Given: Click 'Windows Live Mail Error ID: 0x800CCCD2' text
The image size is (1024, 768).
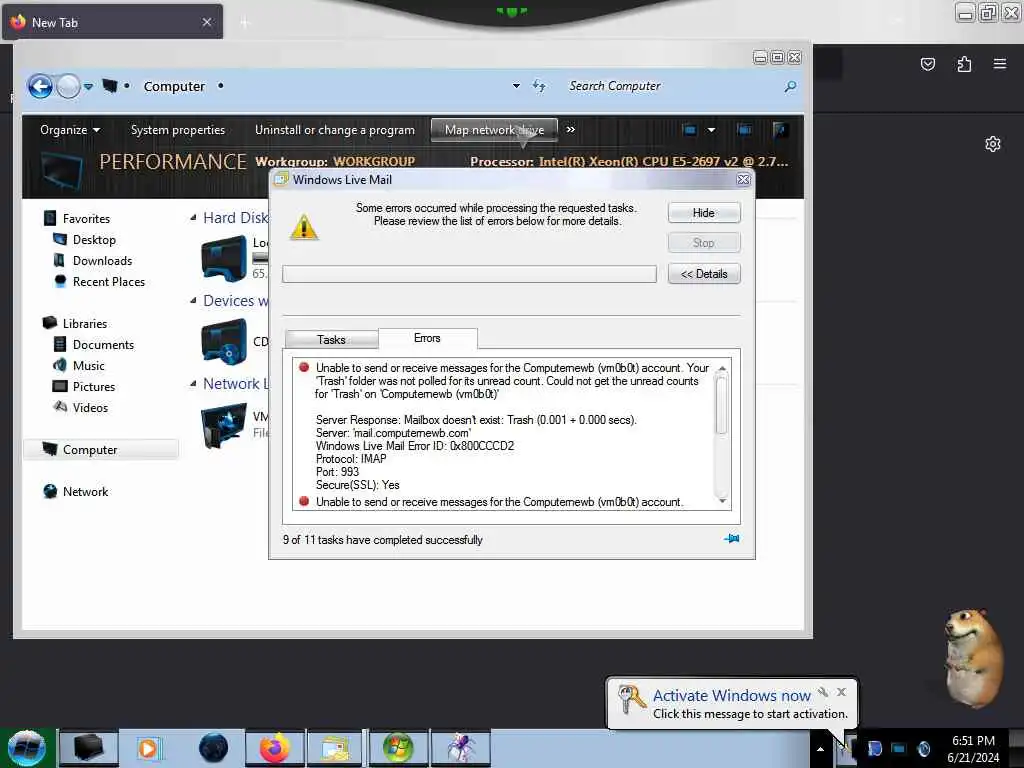Looking at the screenshot, I should 415,446.
